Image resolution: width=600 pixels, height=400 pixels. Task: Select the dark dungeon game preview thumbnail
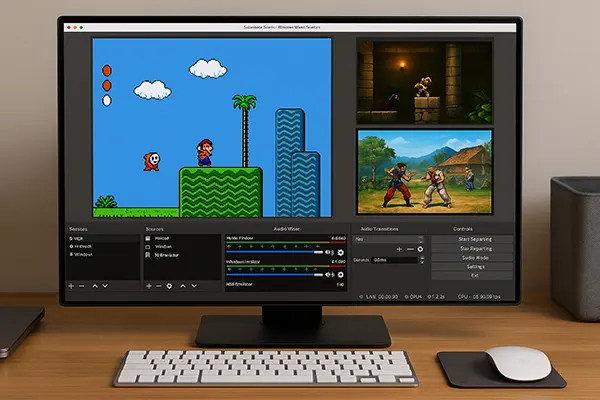click(425, 82)
